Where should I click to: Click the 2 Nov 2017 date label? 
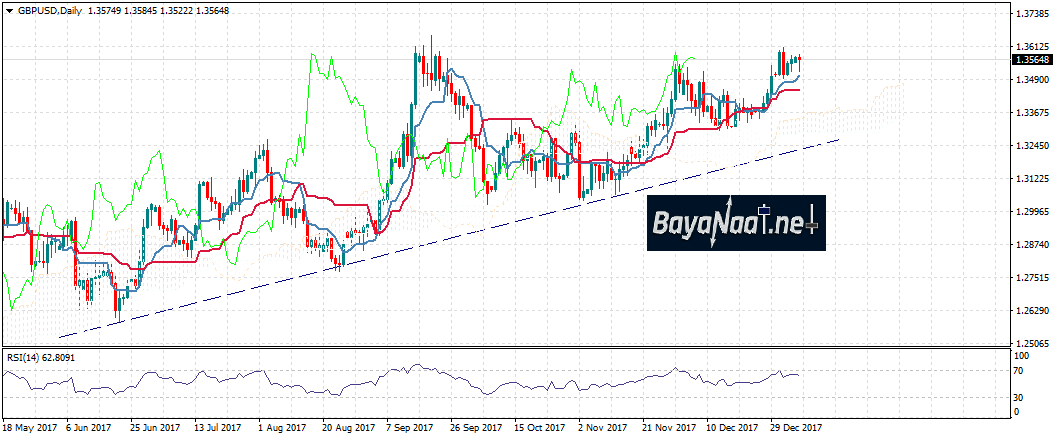coord(605,427)
